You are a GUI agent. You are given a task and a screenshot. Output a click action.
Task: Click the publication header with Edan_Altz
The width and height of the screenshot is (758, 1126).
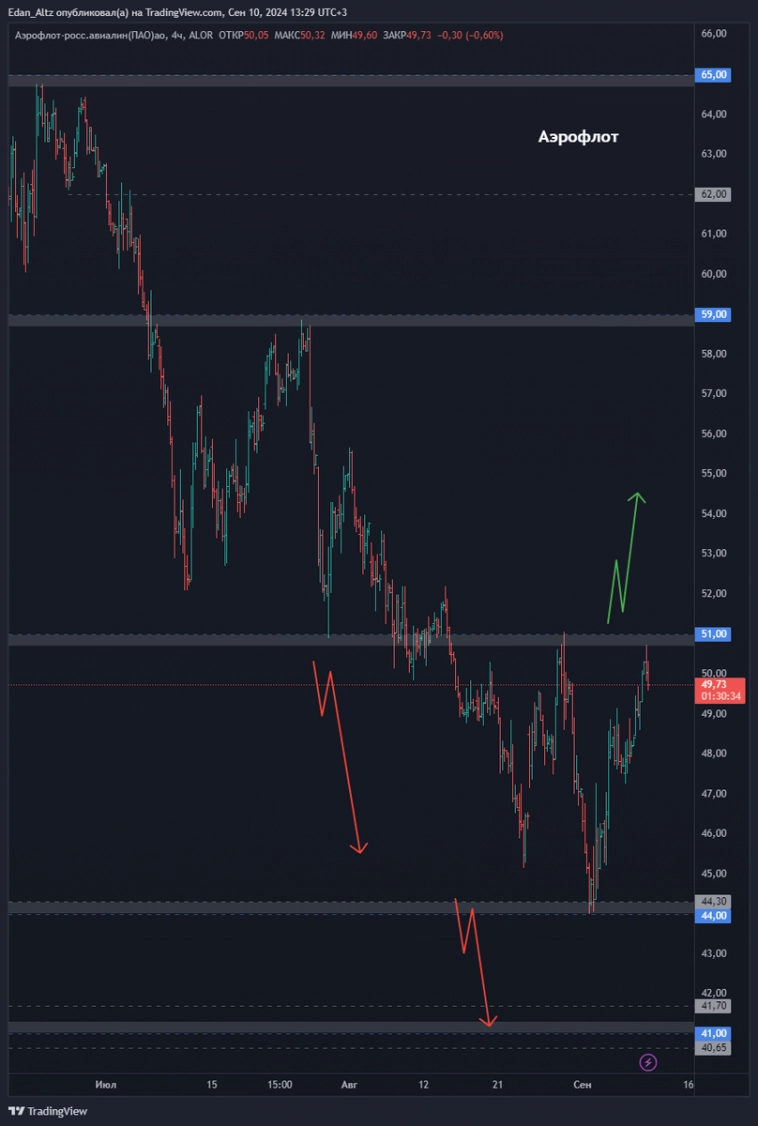click(178, 12)
